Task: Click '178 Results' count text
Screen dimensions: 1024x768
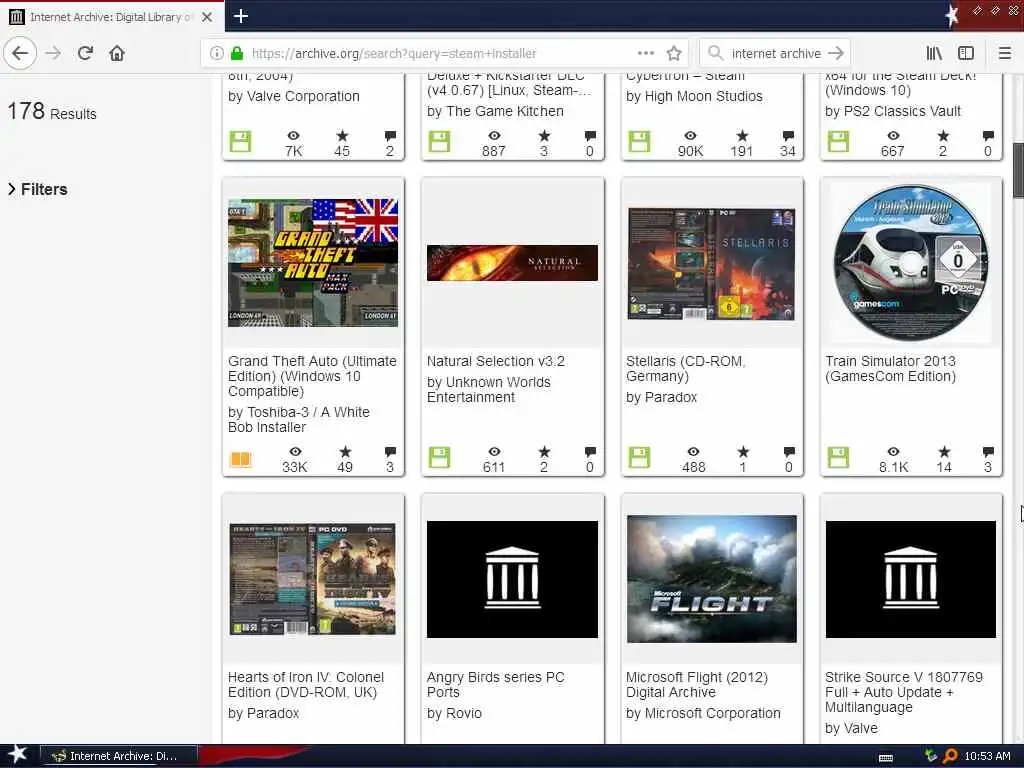Action: point(52,112)
